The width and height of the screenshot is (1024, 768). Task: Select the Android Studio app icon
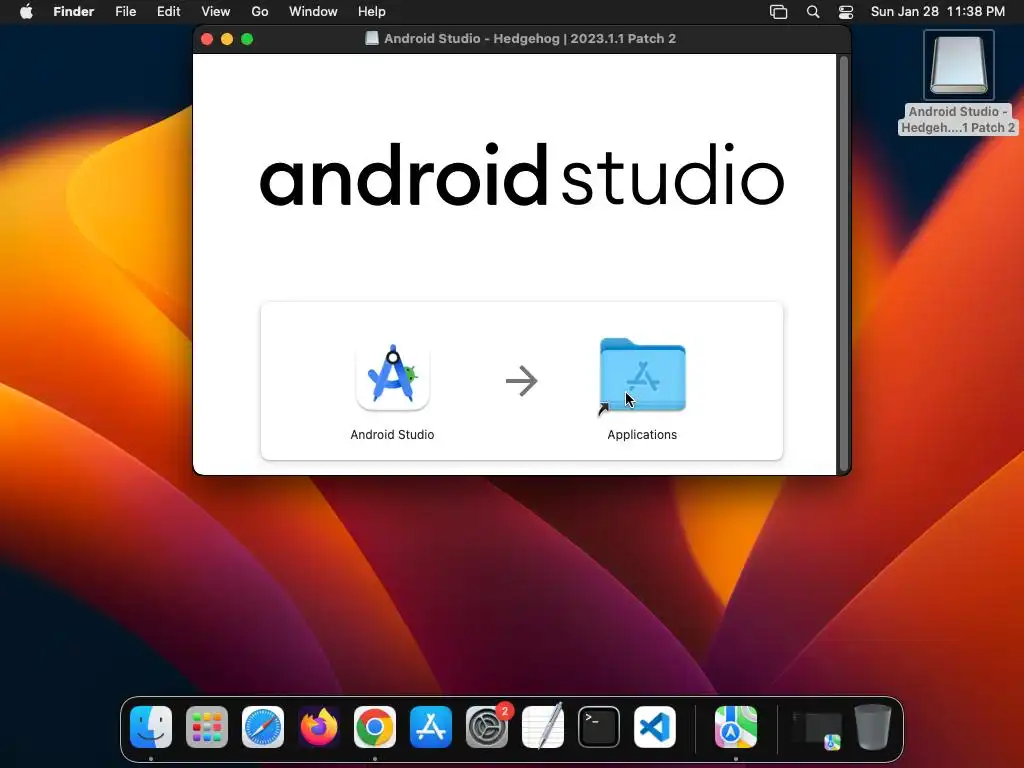[x=392, y=377]
